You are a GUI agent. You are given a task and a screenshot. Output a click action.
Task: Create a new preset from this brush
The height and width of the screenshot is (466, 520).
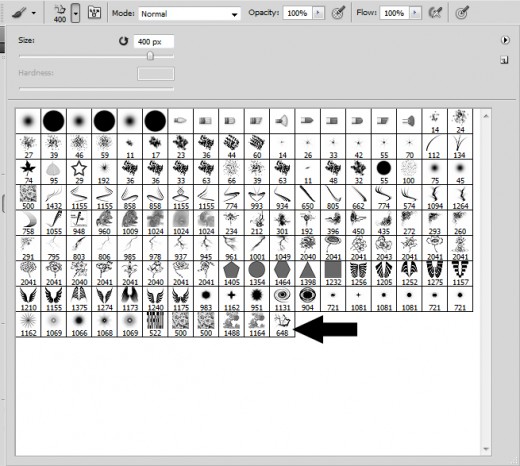505,60
